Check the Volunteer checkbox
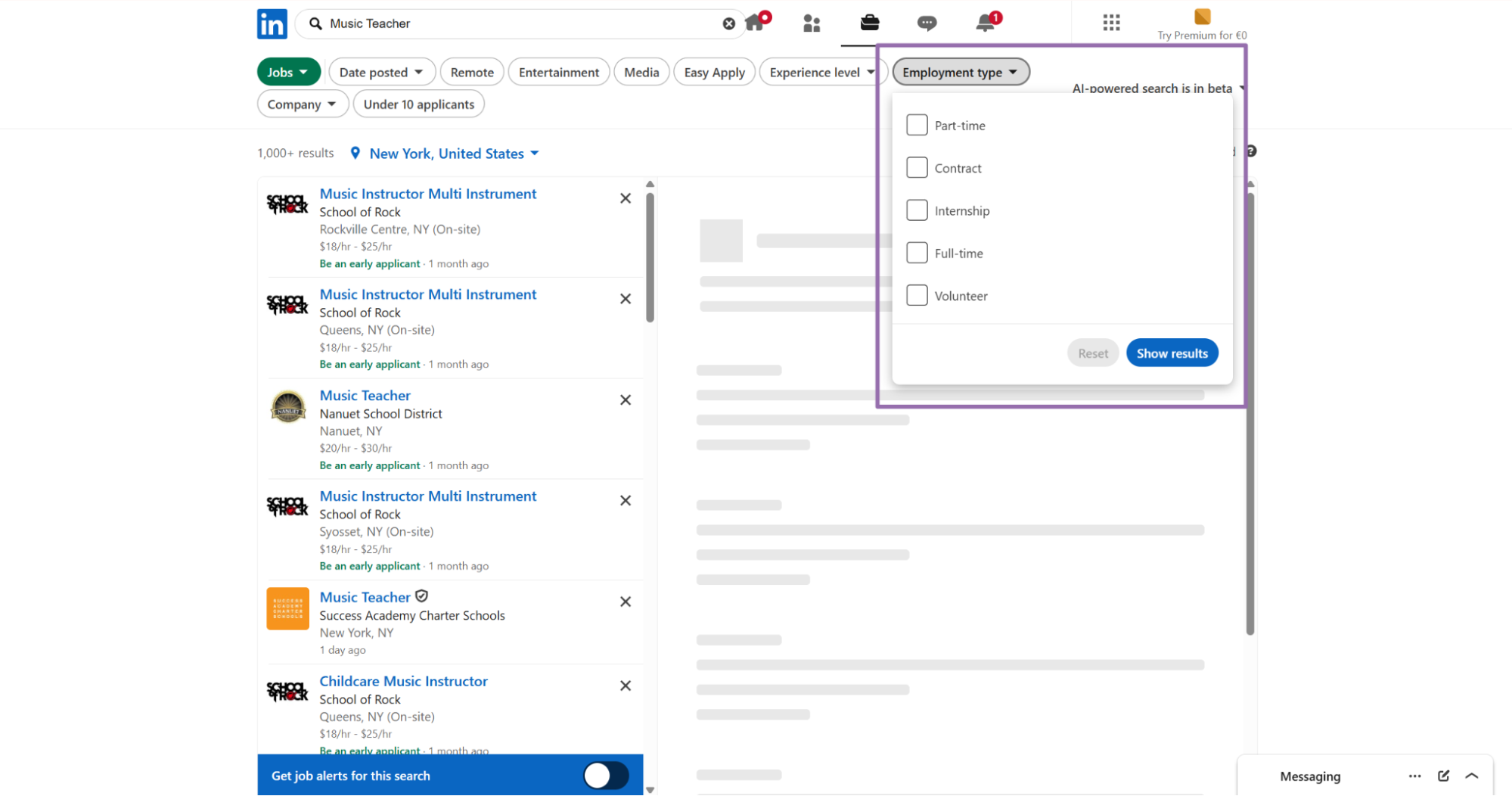 pyautogui.click(x=917, y=295)
